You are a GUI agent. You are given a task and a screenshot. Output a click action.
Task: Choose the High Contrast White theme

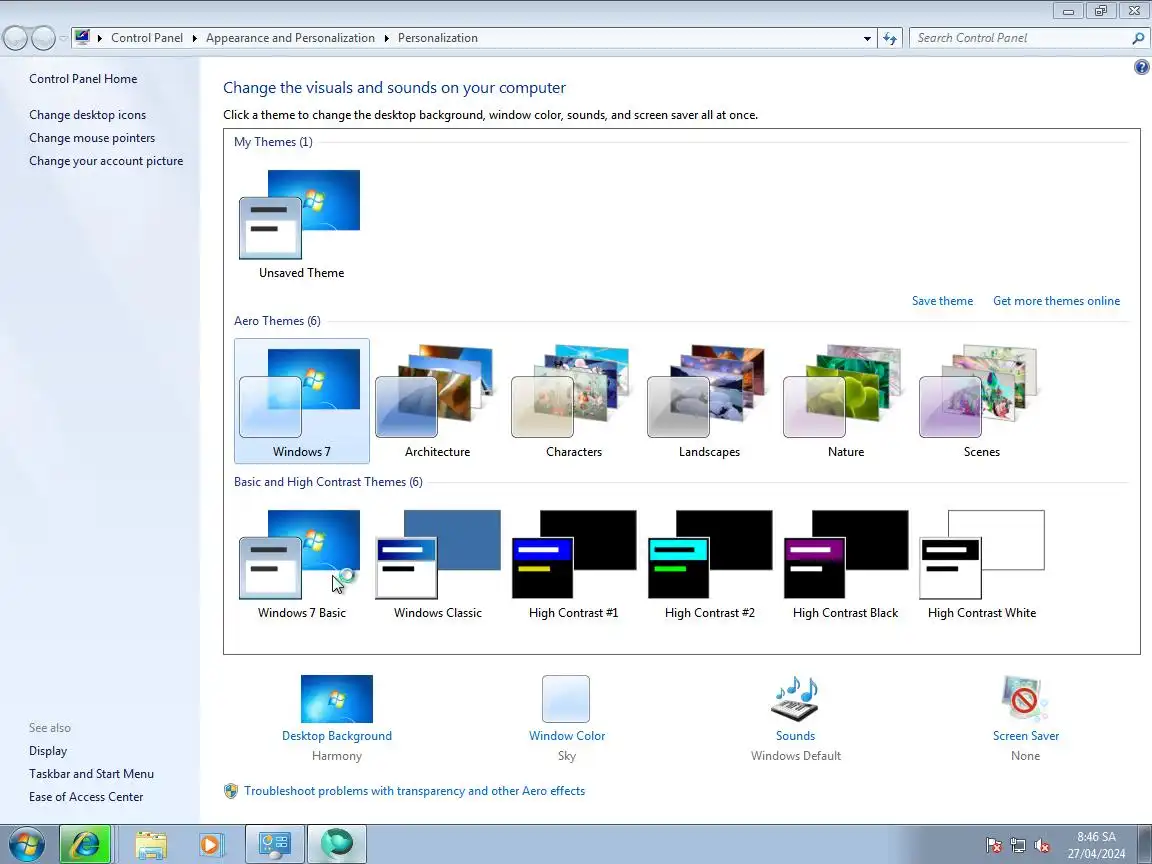(x=982, y=564)
